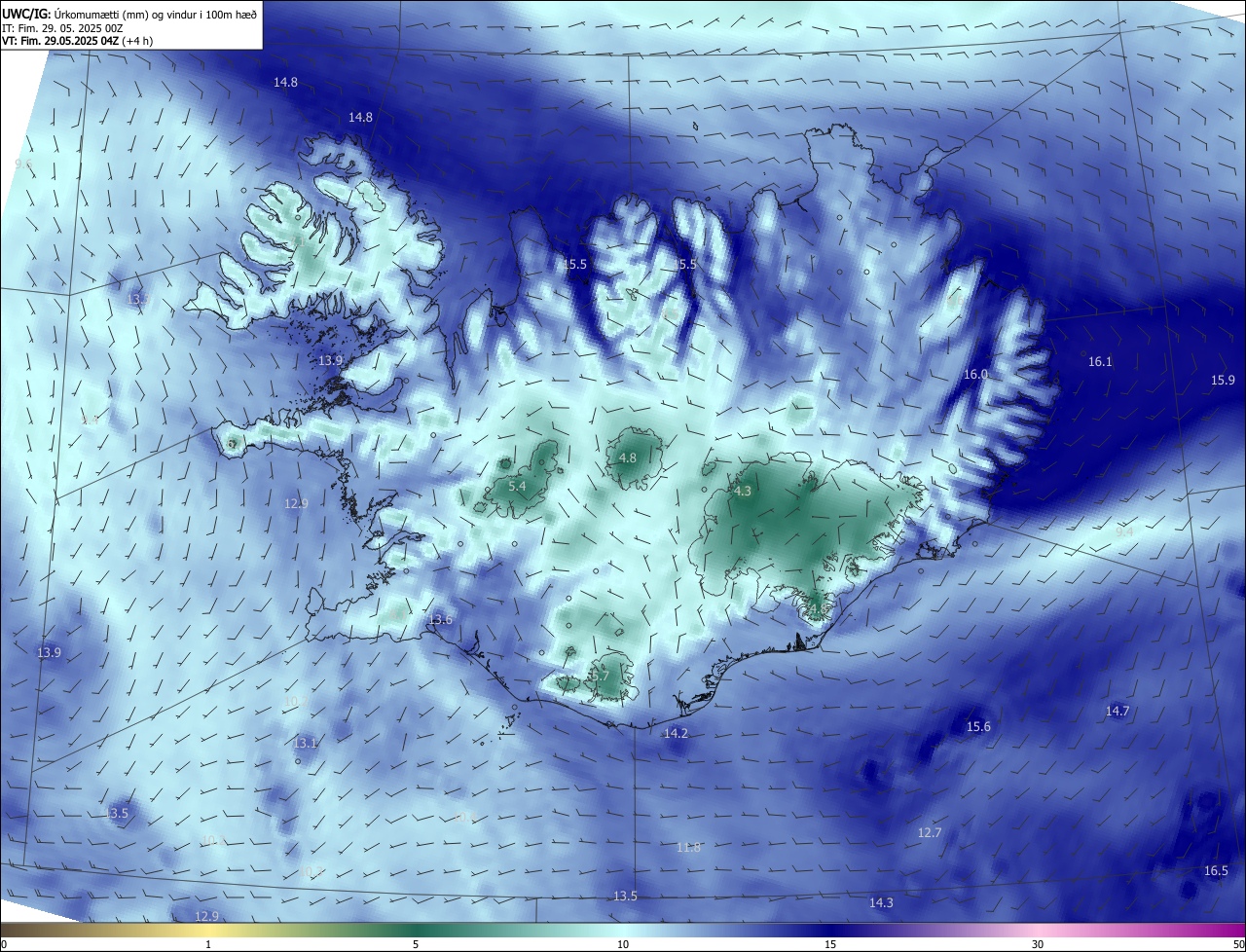Click the 14.7 value in the southeast sea

coord(1118,712)
